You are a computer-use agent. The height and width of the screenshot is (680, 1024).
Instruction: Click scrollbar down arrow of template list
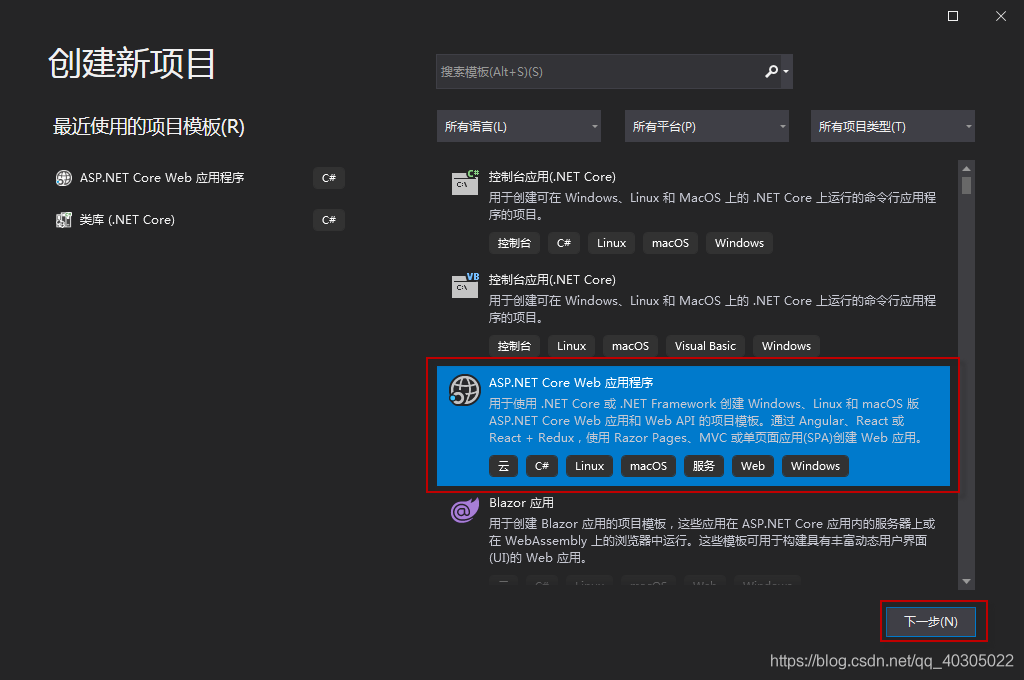pos(967,581)
